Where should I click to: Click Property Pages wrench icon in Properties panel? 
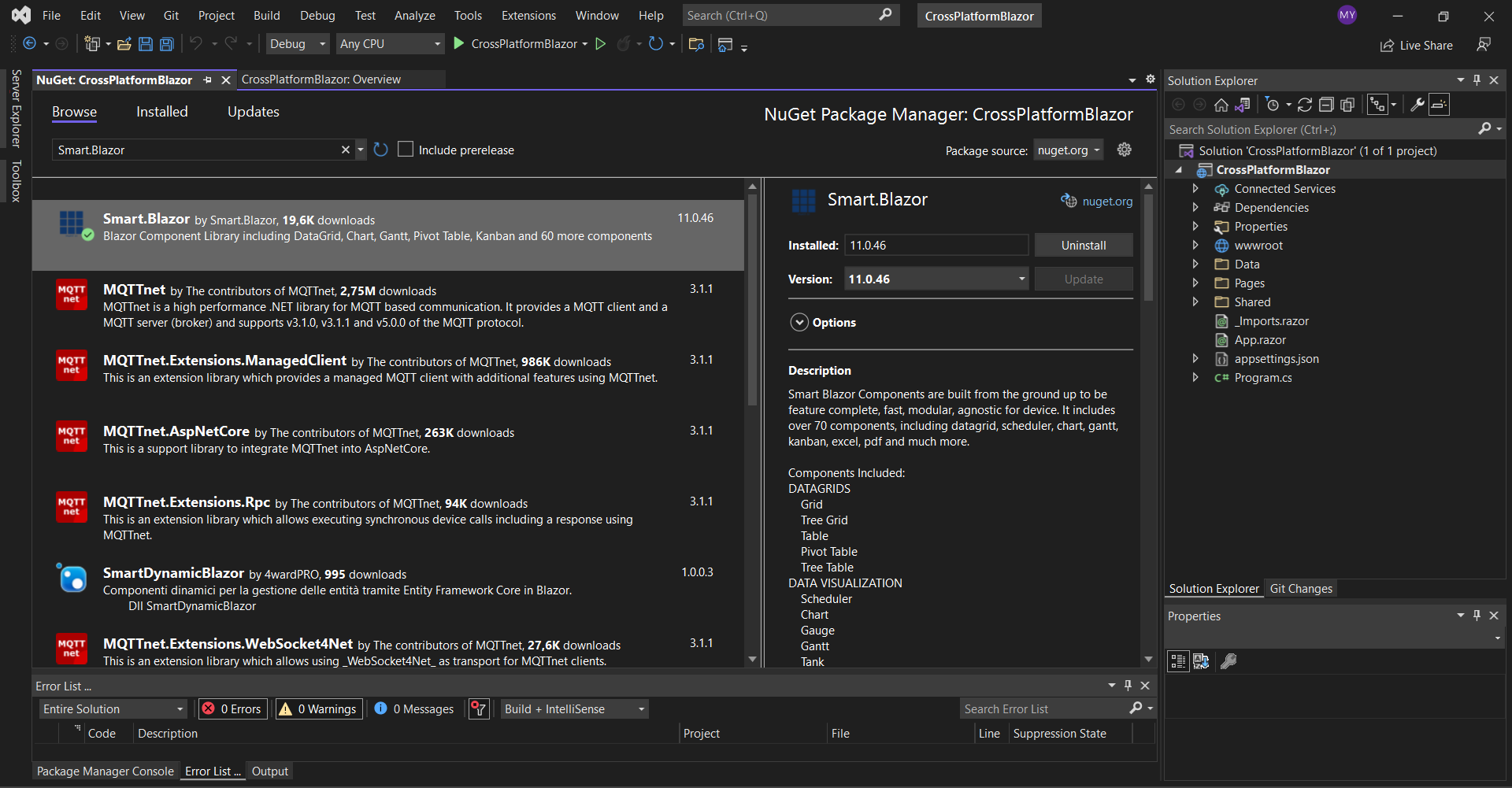coord(1228,661)
